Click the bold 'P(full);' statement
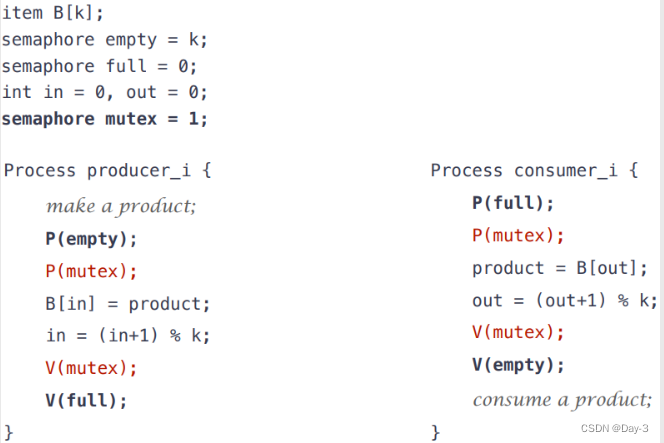This screenshot has height=443, width=664. tap(513, 203)
